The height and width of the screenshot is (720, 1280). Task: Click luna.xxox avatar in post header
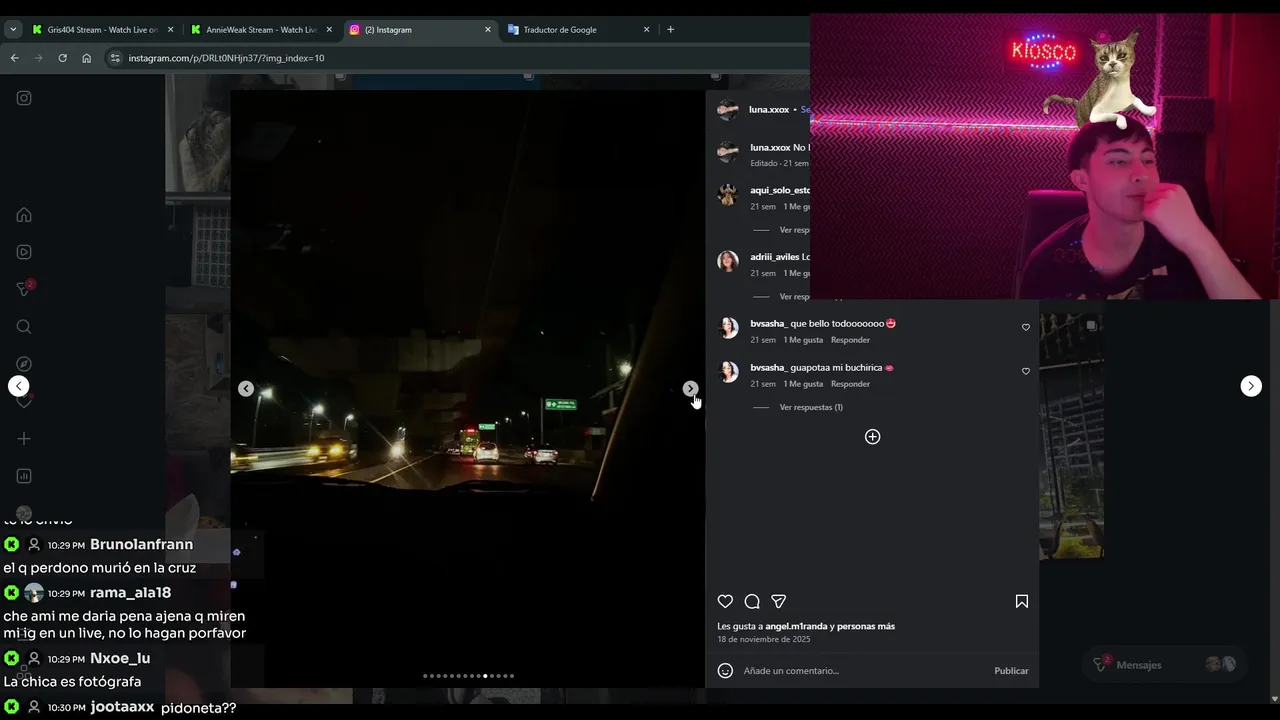(728, 110)
